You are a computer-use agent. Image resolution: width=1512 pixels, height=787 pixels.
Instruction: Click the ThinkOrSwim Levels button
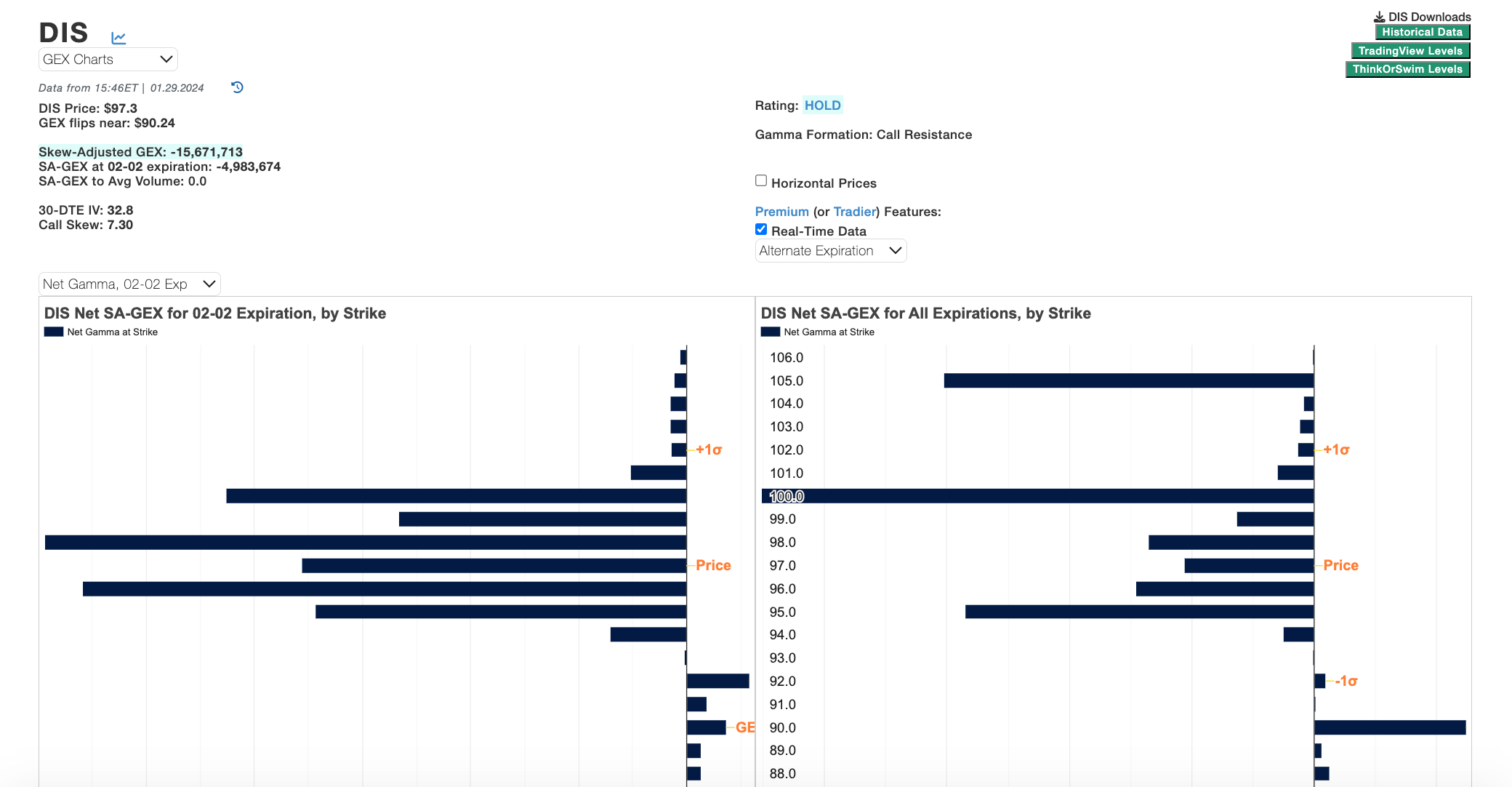1407,69
